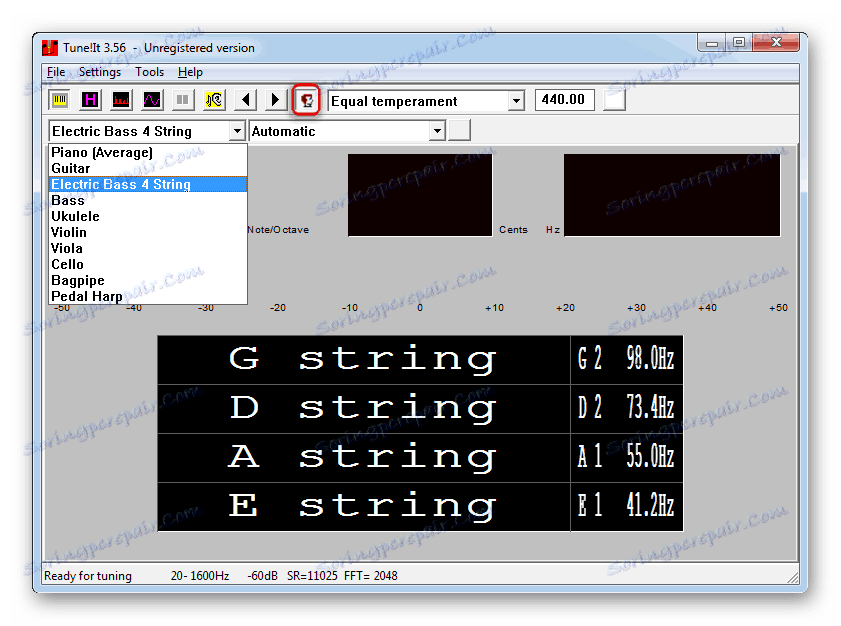The height and width of the screenshot is (626, 841).
Task: Select the magenta H harmonics icon
Action: (x=90, y=100)
